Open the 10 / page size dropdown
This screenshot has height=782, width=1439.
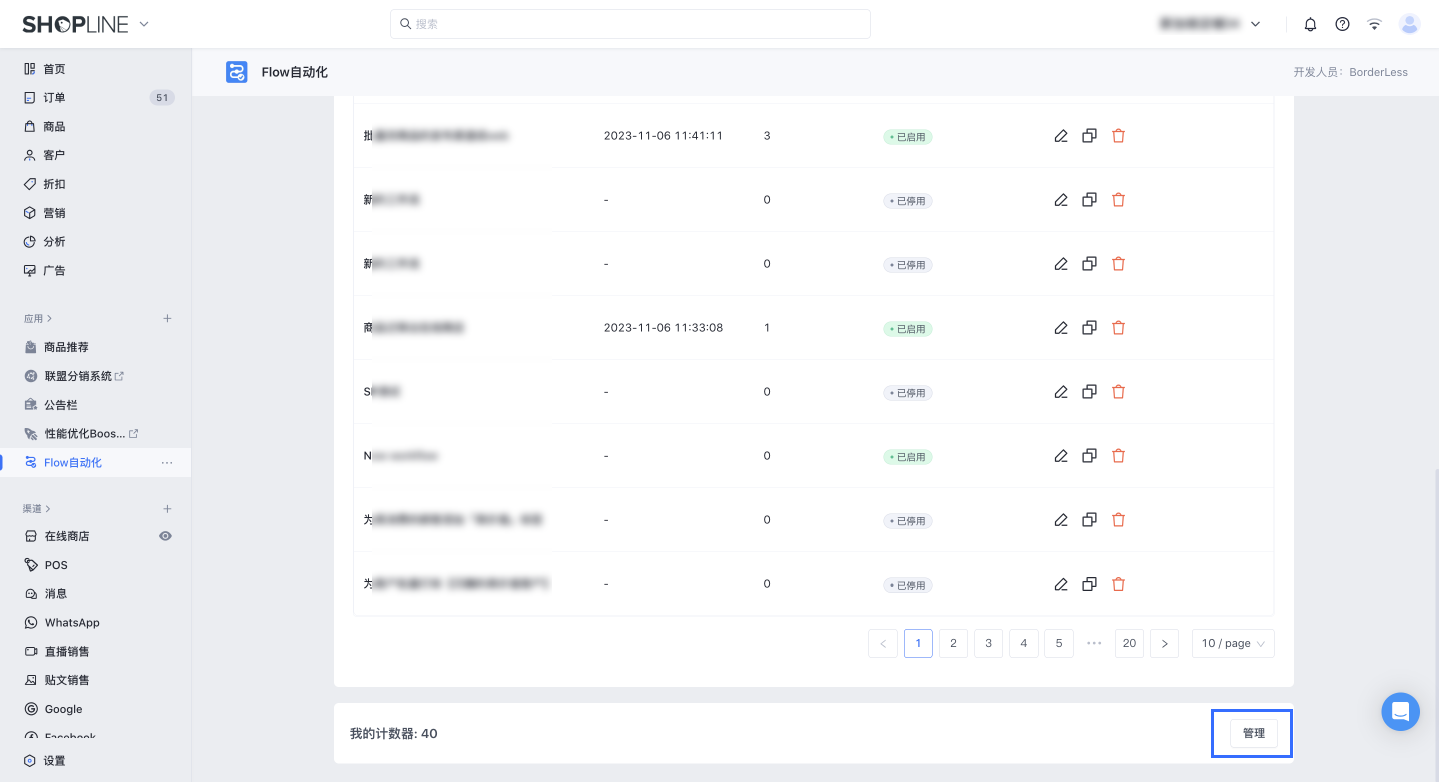tap(1233, 644)
